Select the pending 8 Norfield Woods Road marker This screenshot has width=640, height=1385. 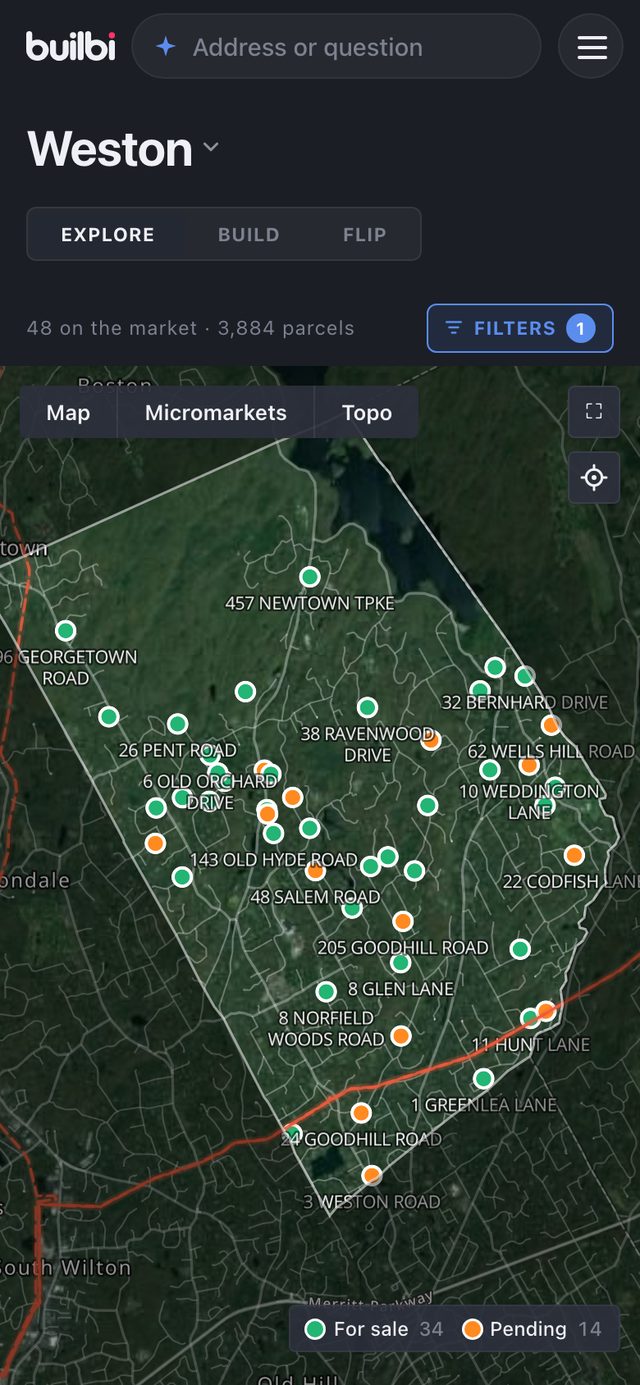click(x=400, y=1035)
